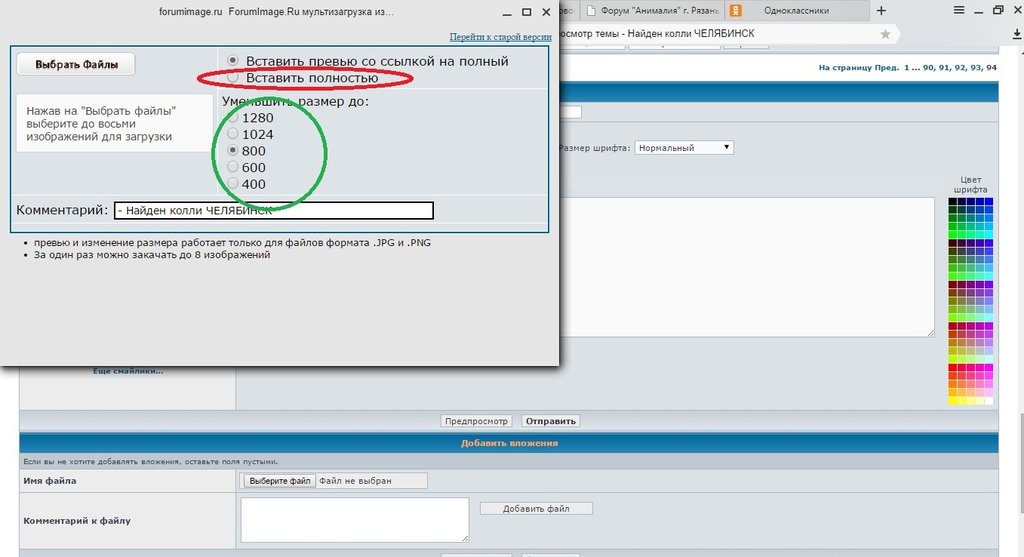Restore down the main browser window
This screenshot has height=557, width=1024.
point(998,10)
